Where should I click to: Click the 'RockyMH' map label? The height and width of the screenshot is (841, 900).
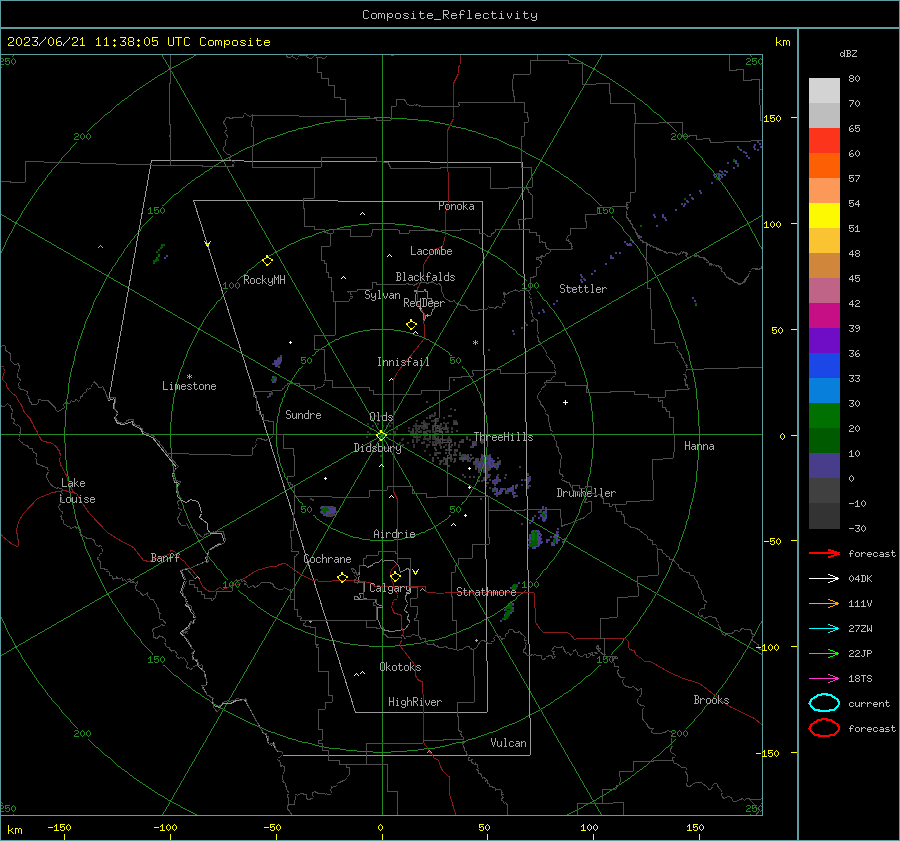pyautogui.click(x=264, y=280)
